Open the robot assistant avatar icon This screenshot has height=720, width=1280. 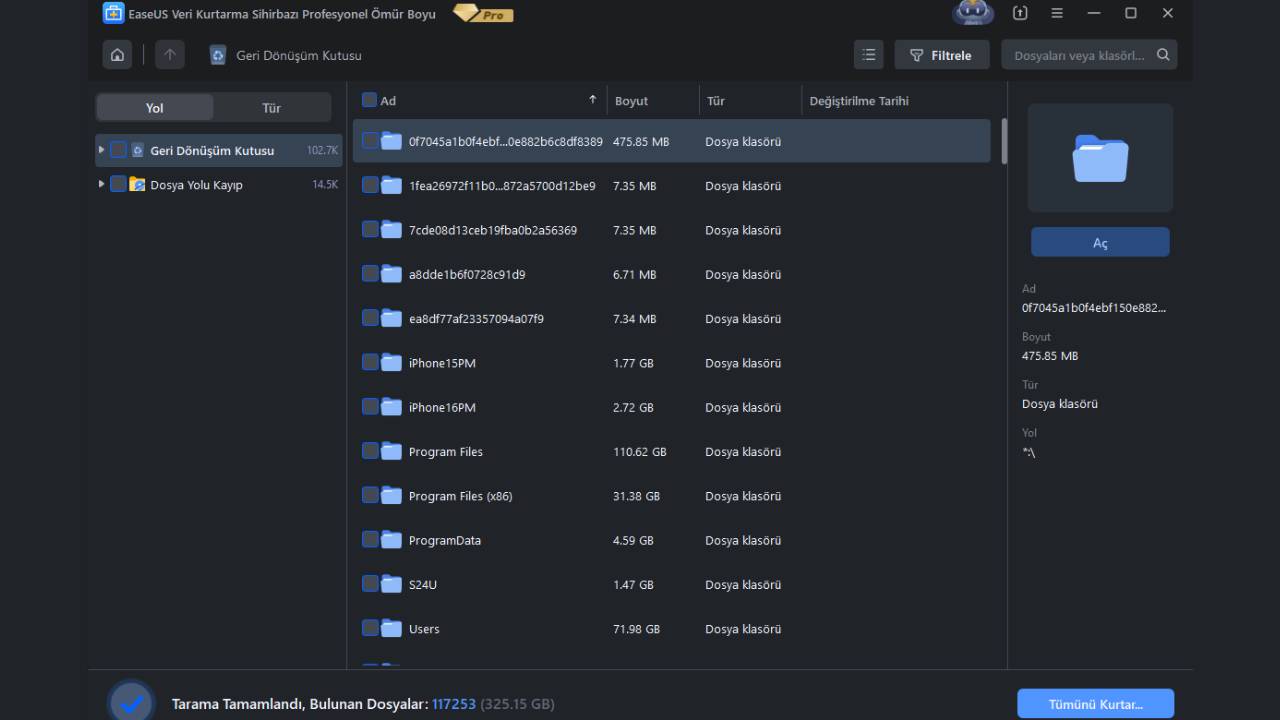coord(973,13)
